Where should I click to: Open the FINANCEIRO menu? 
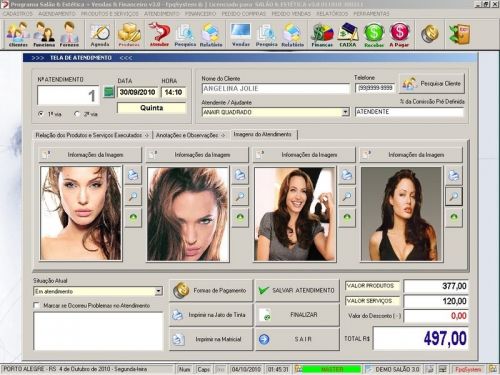tap(201, 14)
